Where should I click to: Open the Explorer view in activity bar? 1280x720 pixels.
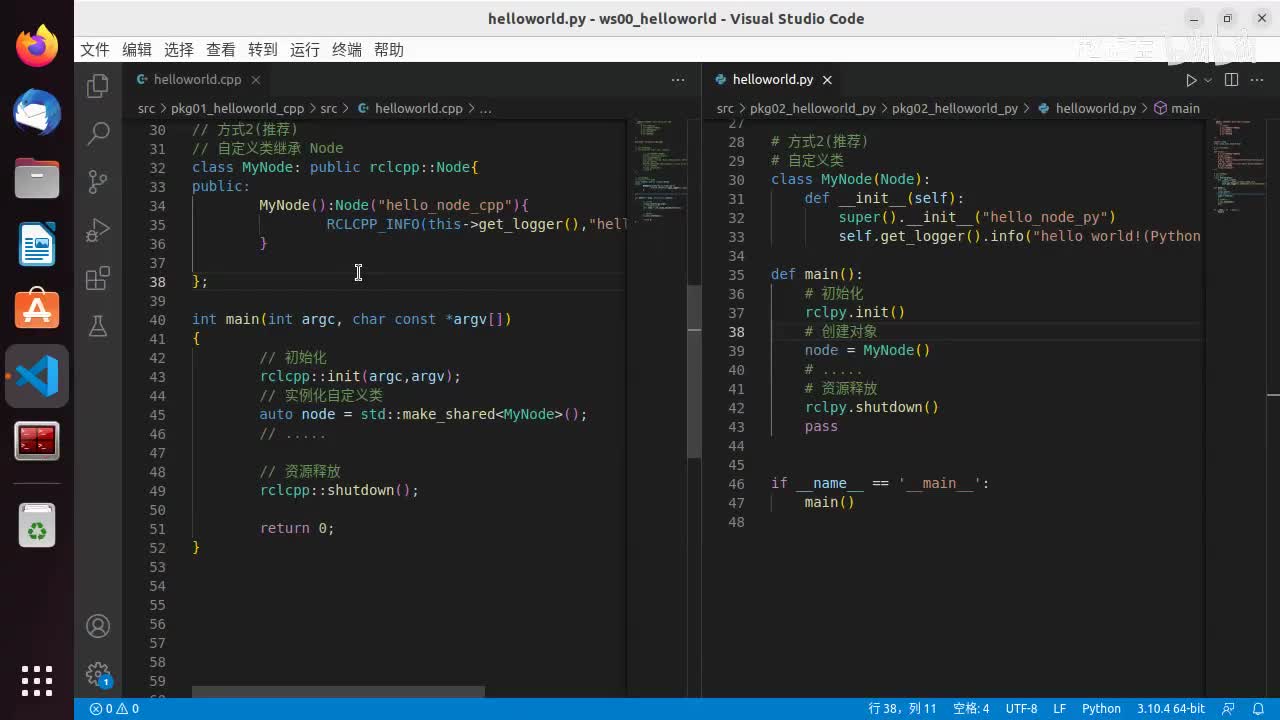coord(98,86)
